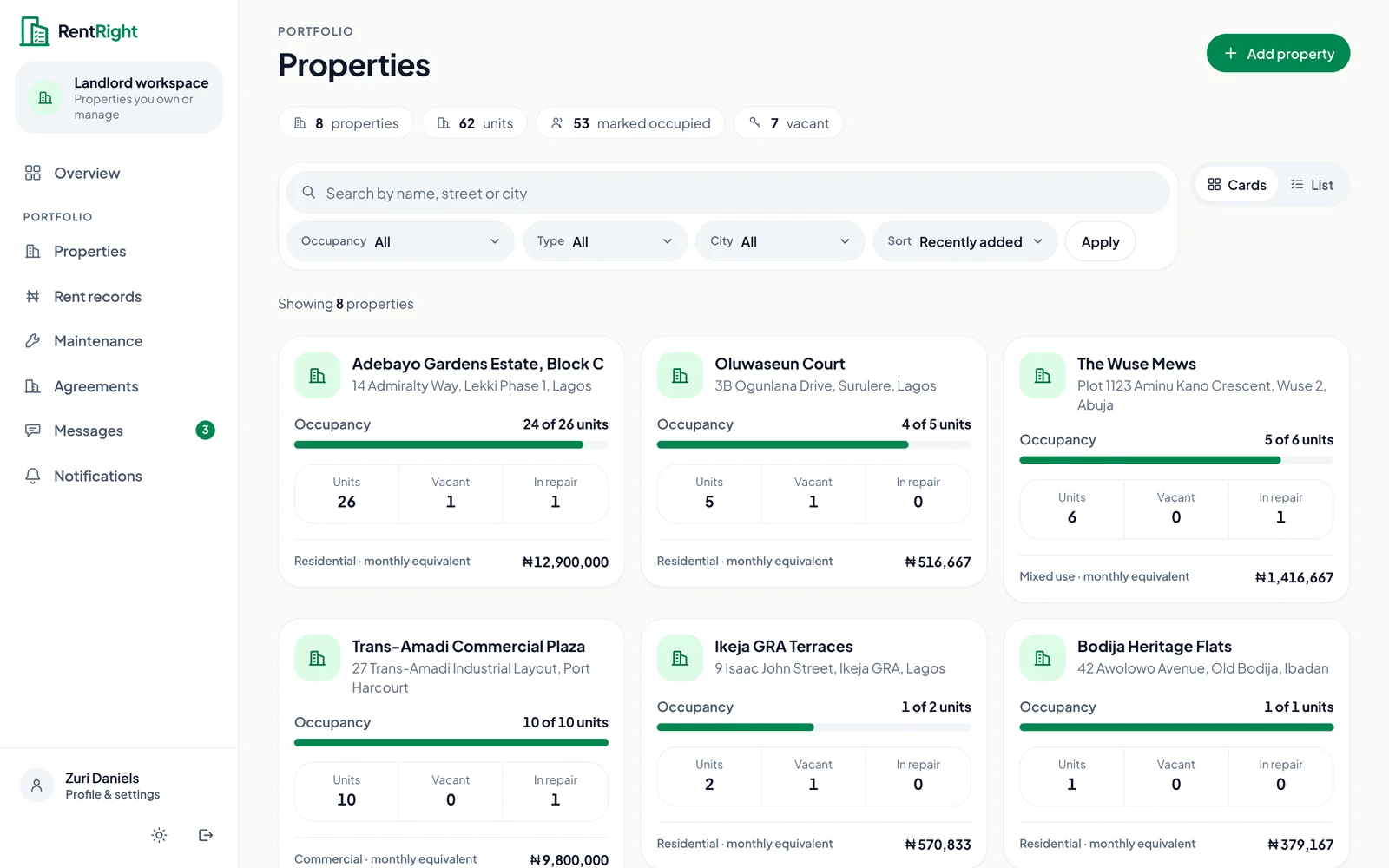Click Bodija Heritage Flats building icon
This screenshot has height=868, width=1389.
tap(1043, 658)
